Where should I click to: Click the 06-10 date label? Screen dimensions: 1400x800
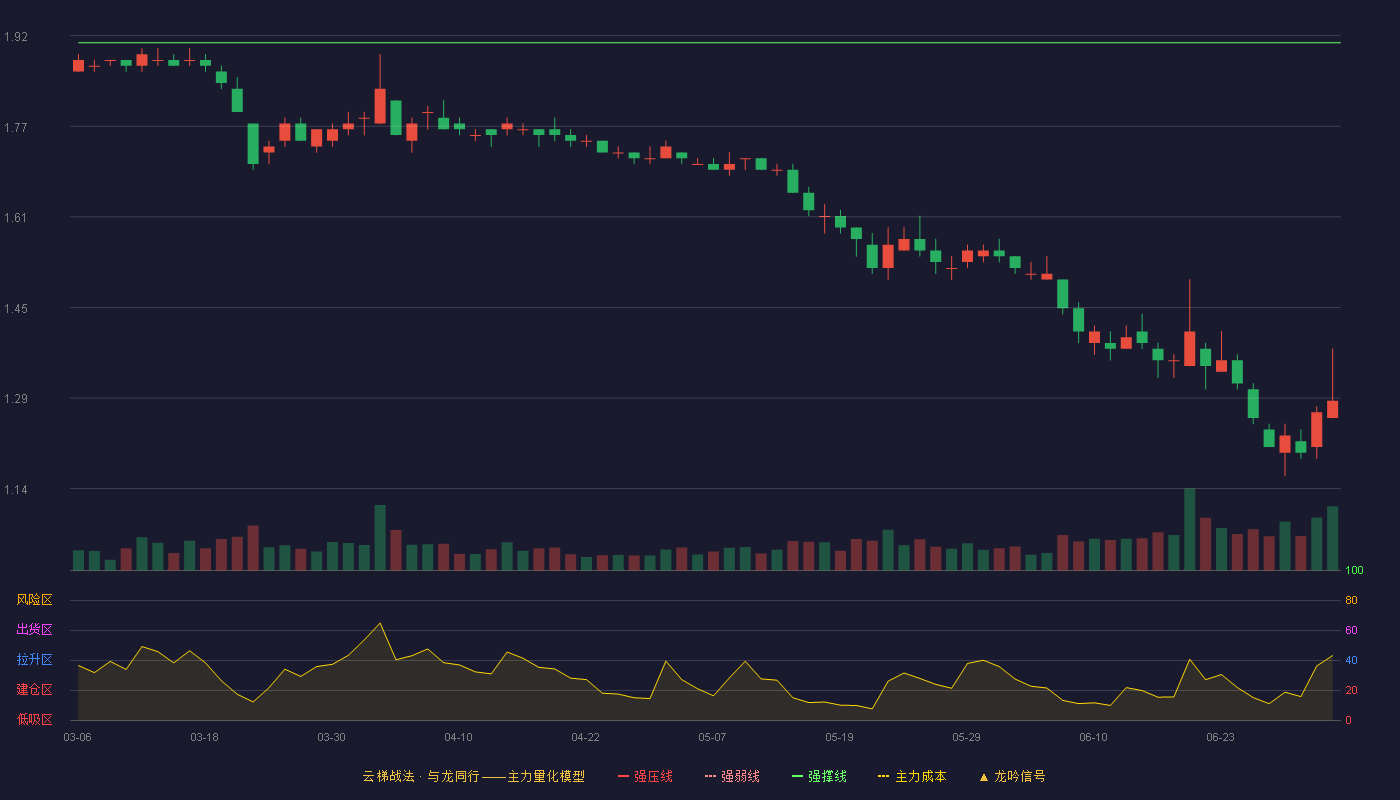pos(1093,737)
